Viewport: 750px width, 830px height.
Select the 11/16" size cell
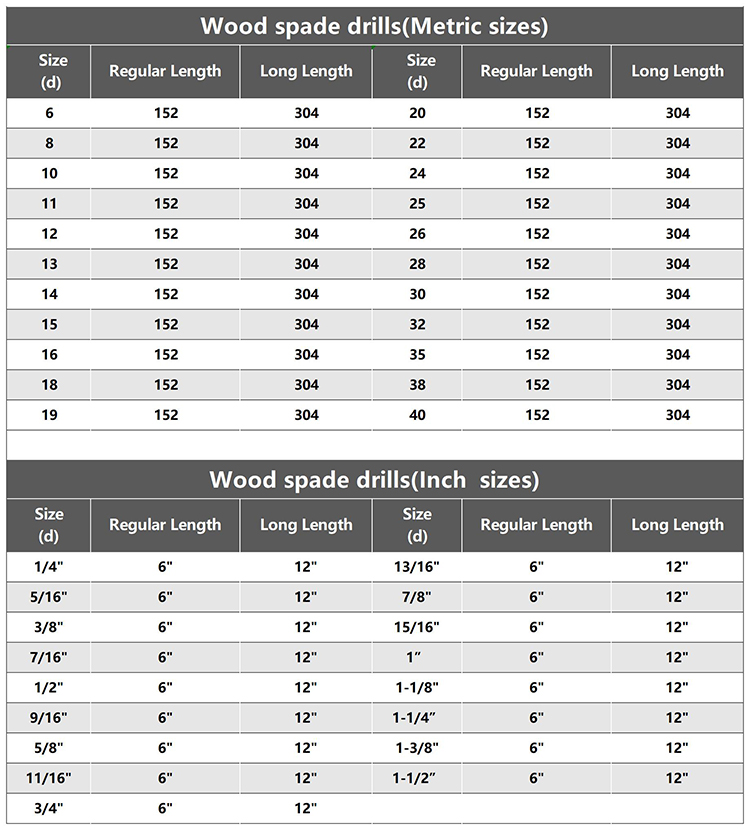click(49, 778)
